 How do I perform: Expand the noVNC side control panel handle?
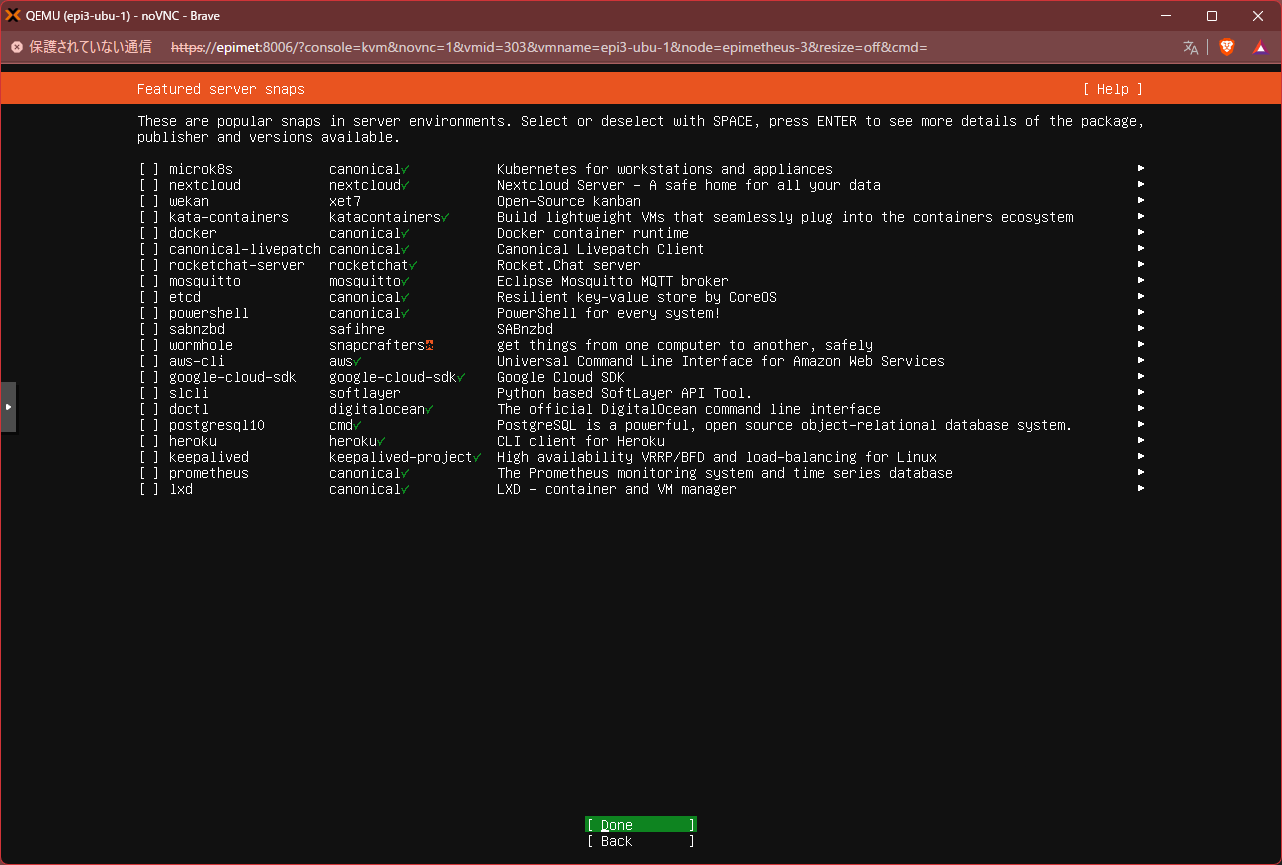[8, 407]
